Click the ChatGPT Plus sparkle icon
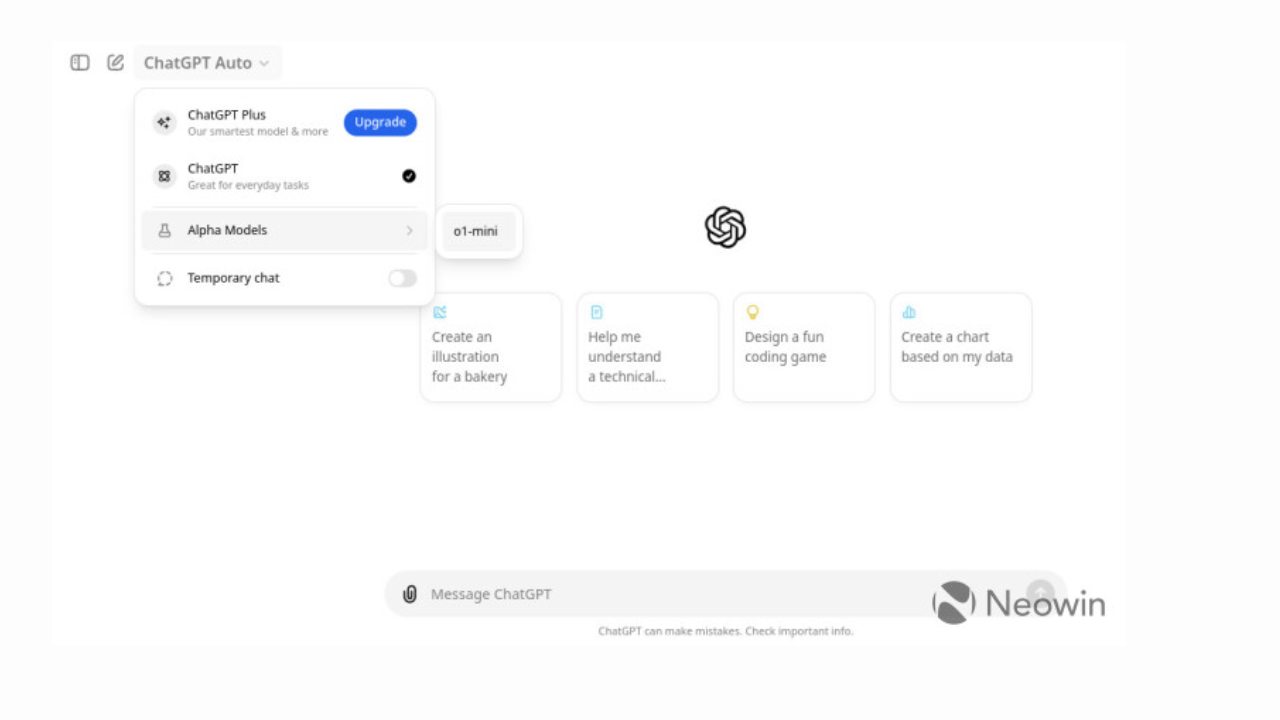 click(x=164, y=123)
